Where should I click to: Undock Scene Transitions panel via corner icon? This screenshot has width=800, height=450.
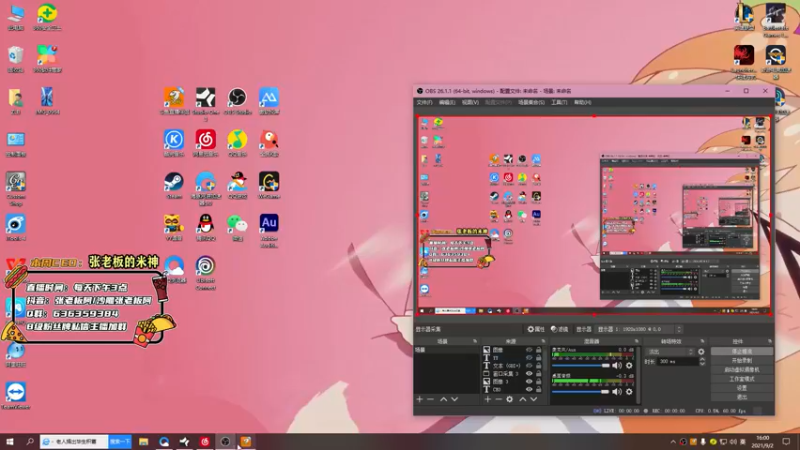(702, 341)
